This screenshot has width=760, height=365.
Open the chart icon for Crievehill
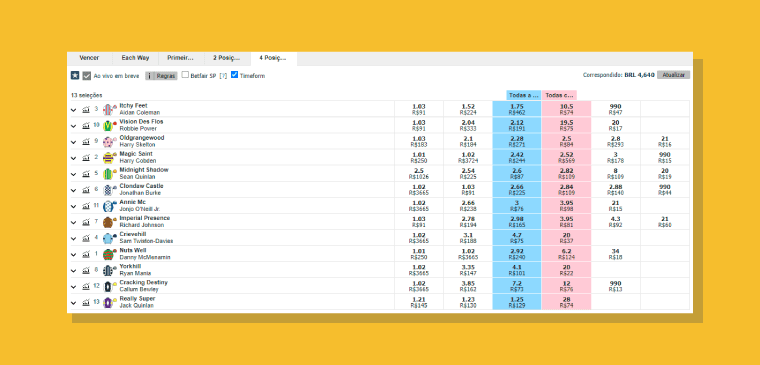pyautogui.click(x=86, y=238)
